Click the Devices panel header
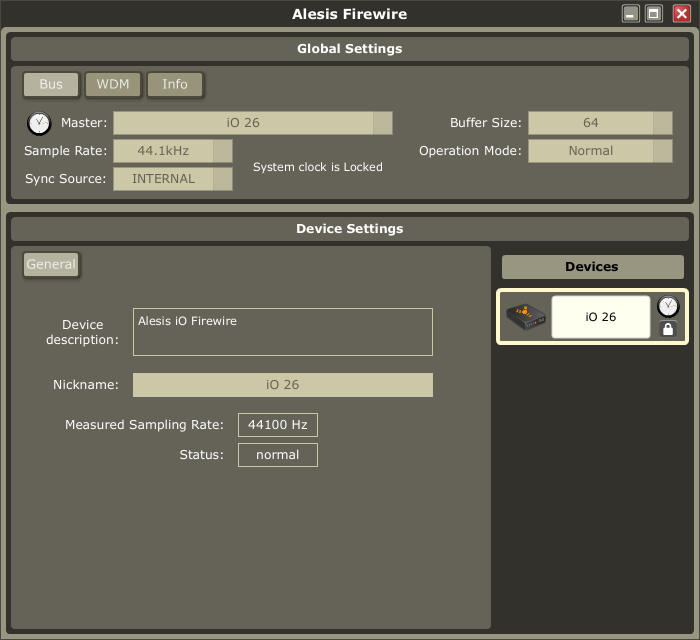 592,267
